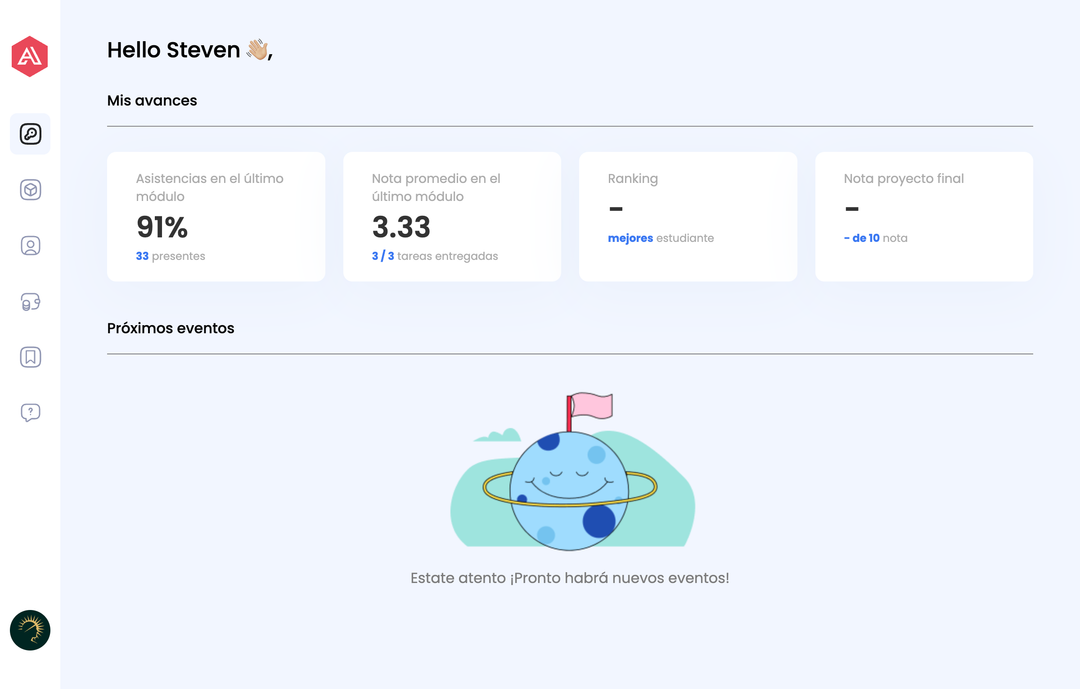This screenshot has width=1080, height=689.
Task: Open the question mark help icon
Action: click(x=30, y=412)
